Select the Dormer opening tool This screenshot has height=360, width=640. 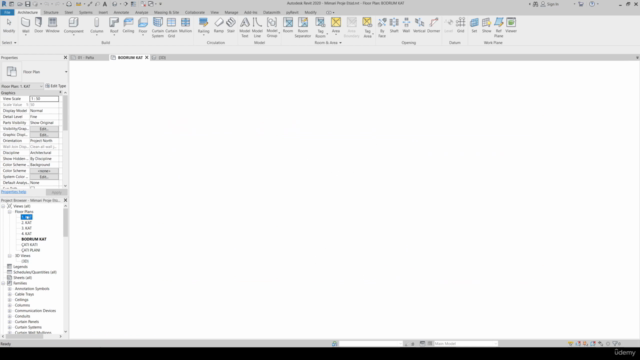tap(433, 25)
